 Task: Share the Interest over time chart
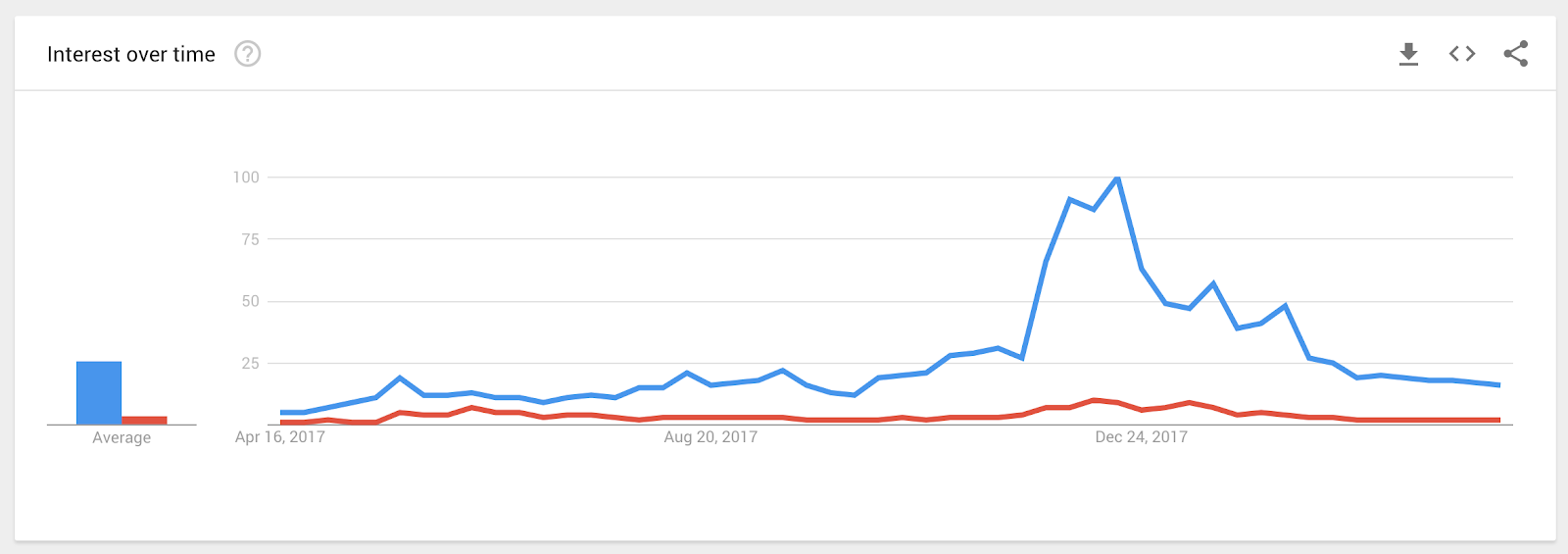click(1516, 54)
